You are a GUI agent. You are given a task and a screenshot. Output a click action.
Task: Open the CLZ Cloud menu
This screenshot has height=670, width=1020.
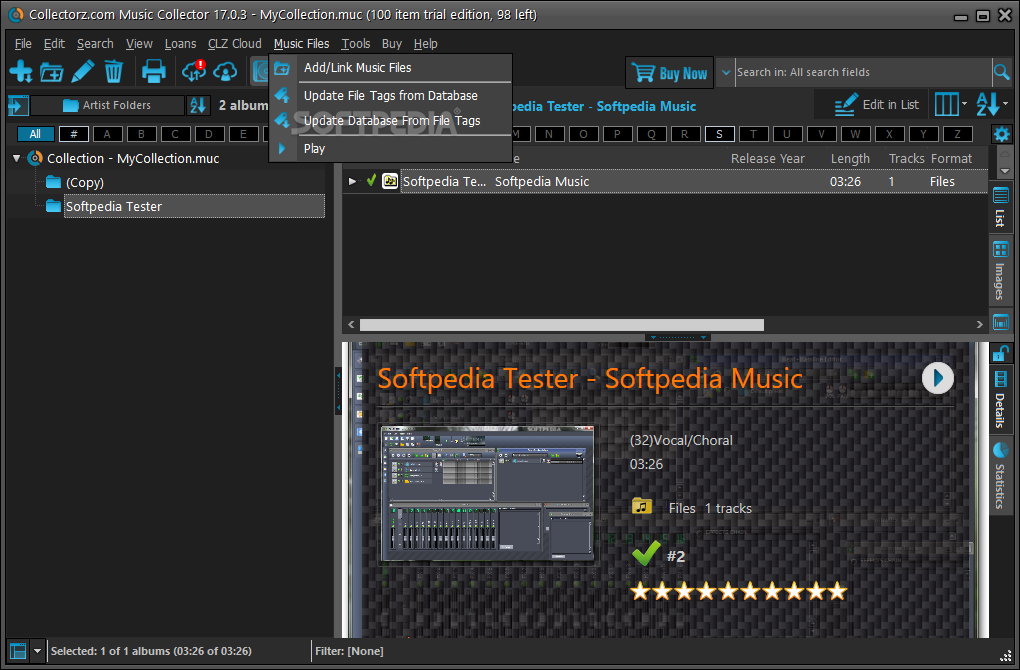235,44
